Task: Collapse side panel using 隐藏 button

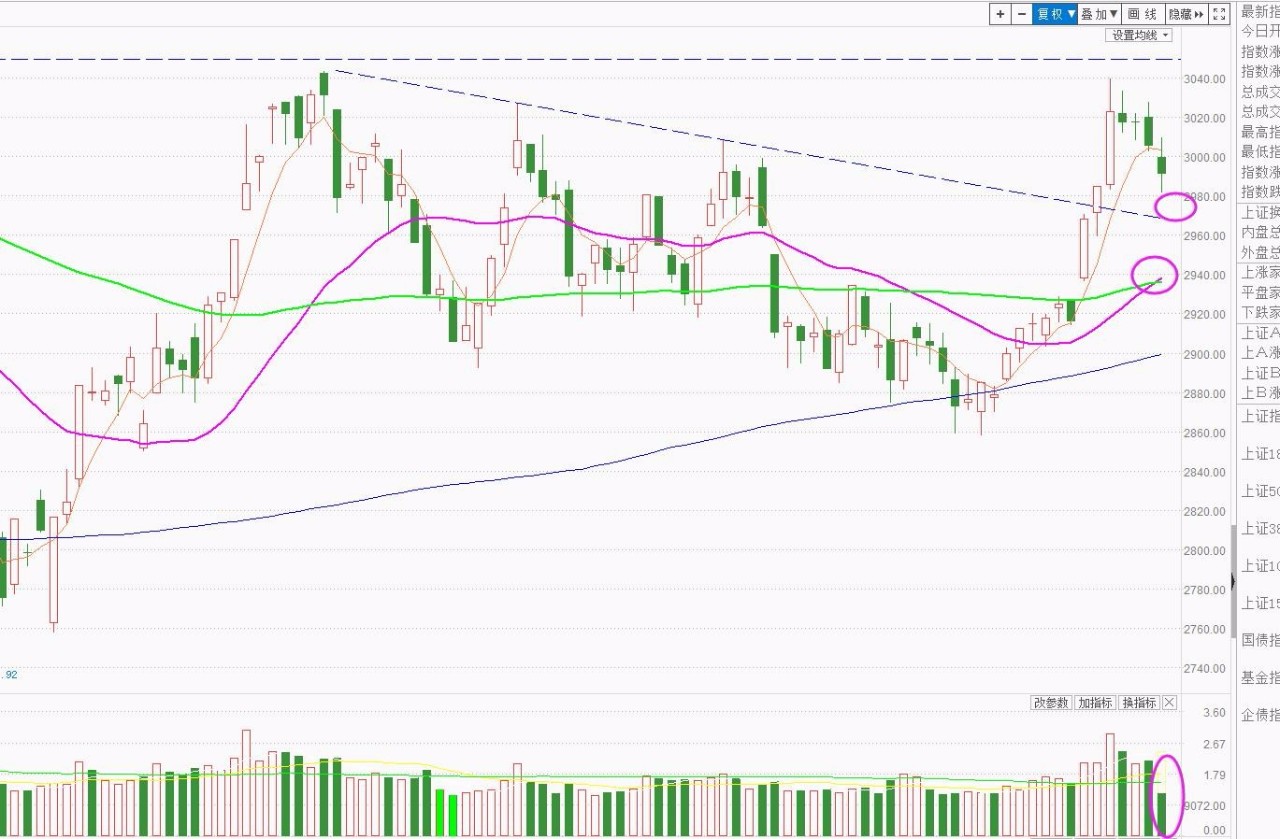Action: click(x=1186, y=14)
